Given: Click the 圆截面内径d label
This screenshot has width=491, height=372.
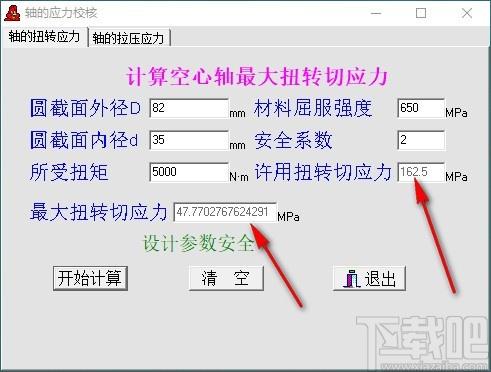Looking at the screenshot, I should (84, 140).
